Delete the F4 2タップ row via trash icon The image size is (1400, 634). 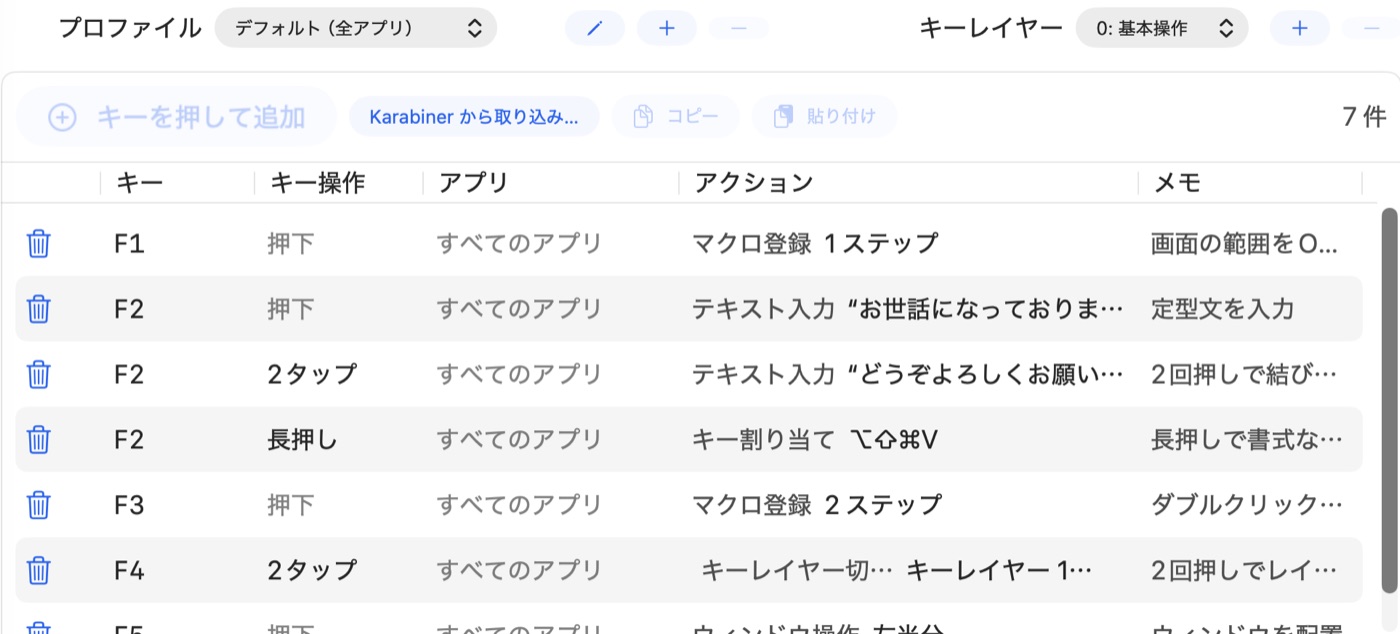click(x=38, y=571)
